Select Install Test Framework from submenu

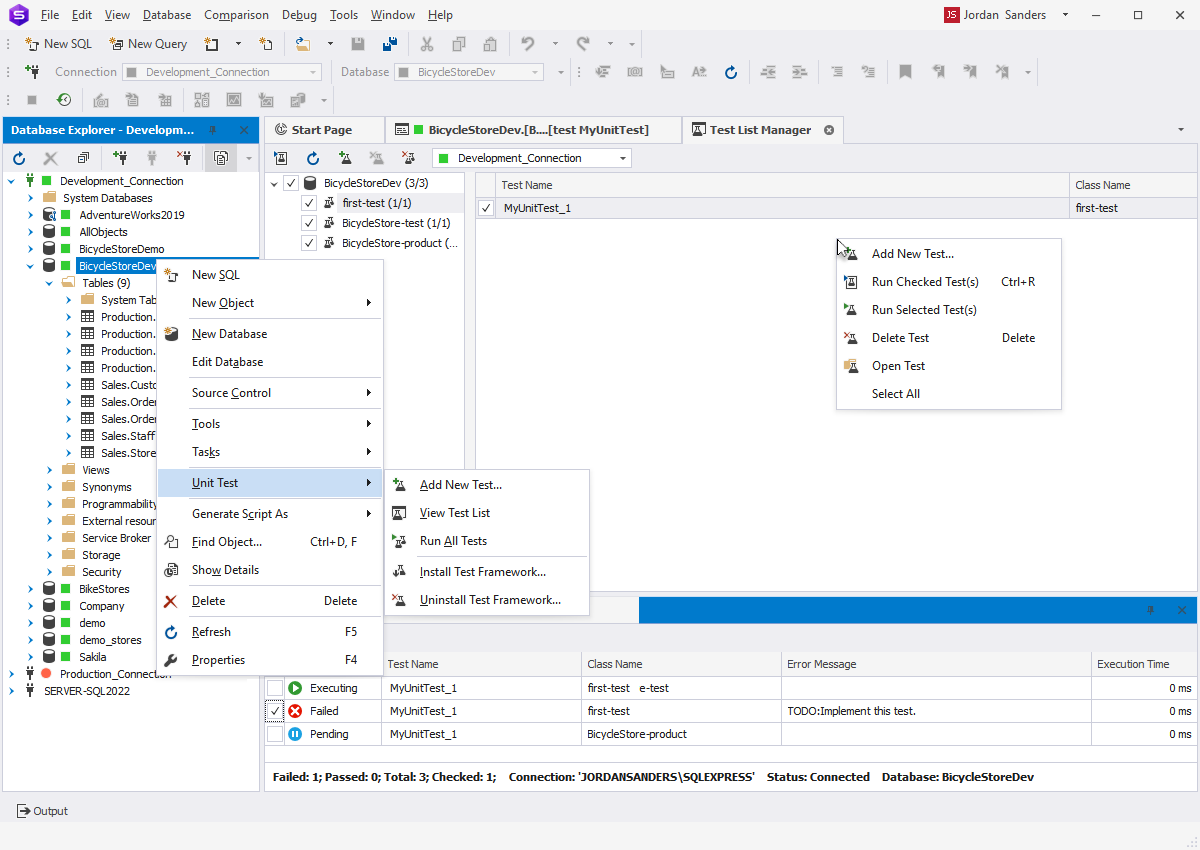coord(482,572)
